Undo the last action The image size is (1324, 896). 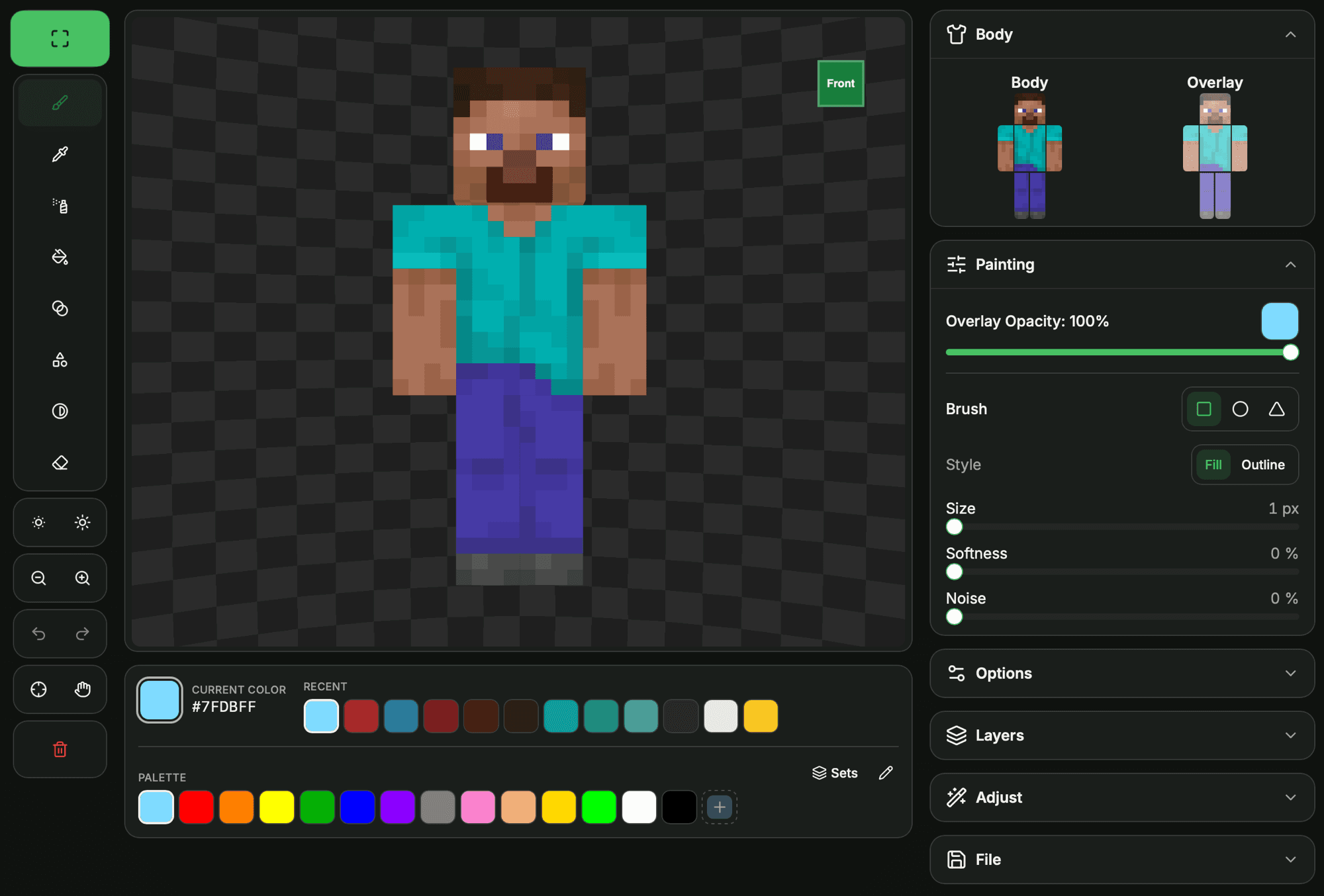(x=38, y=634)
